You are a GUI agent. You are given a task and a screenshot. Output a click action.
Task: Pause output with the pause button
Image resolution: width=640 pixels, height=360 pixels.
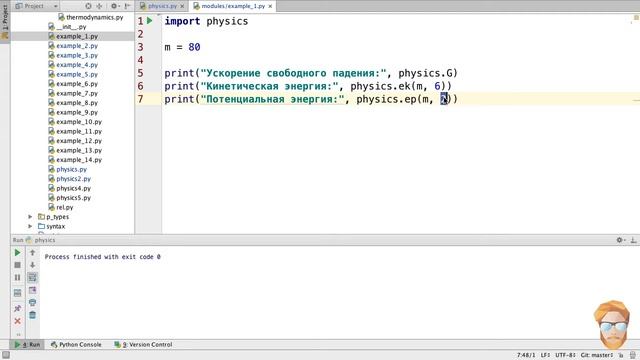pos(17,278)
